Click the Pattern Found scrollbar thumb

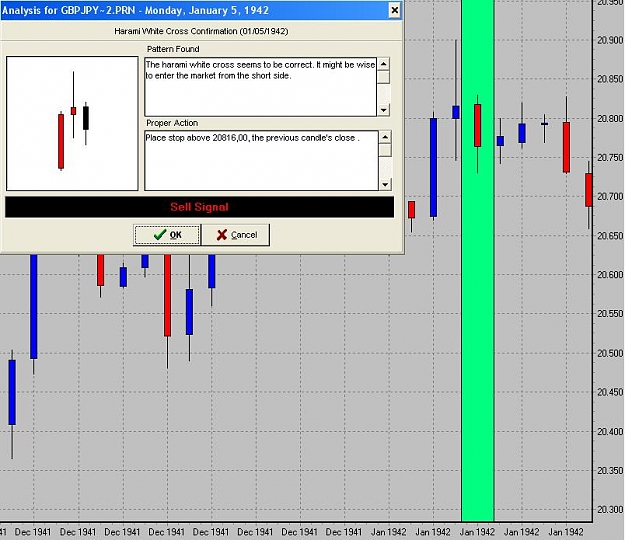(x=383, y=77)
